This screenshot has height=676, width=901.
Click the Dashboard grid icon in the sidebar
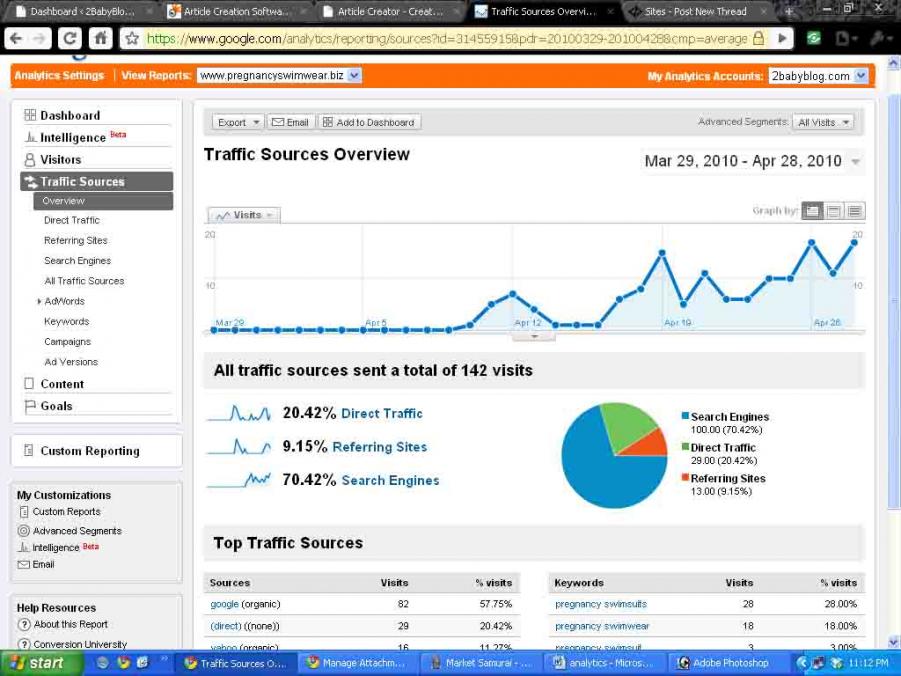pos(30,115)
